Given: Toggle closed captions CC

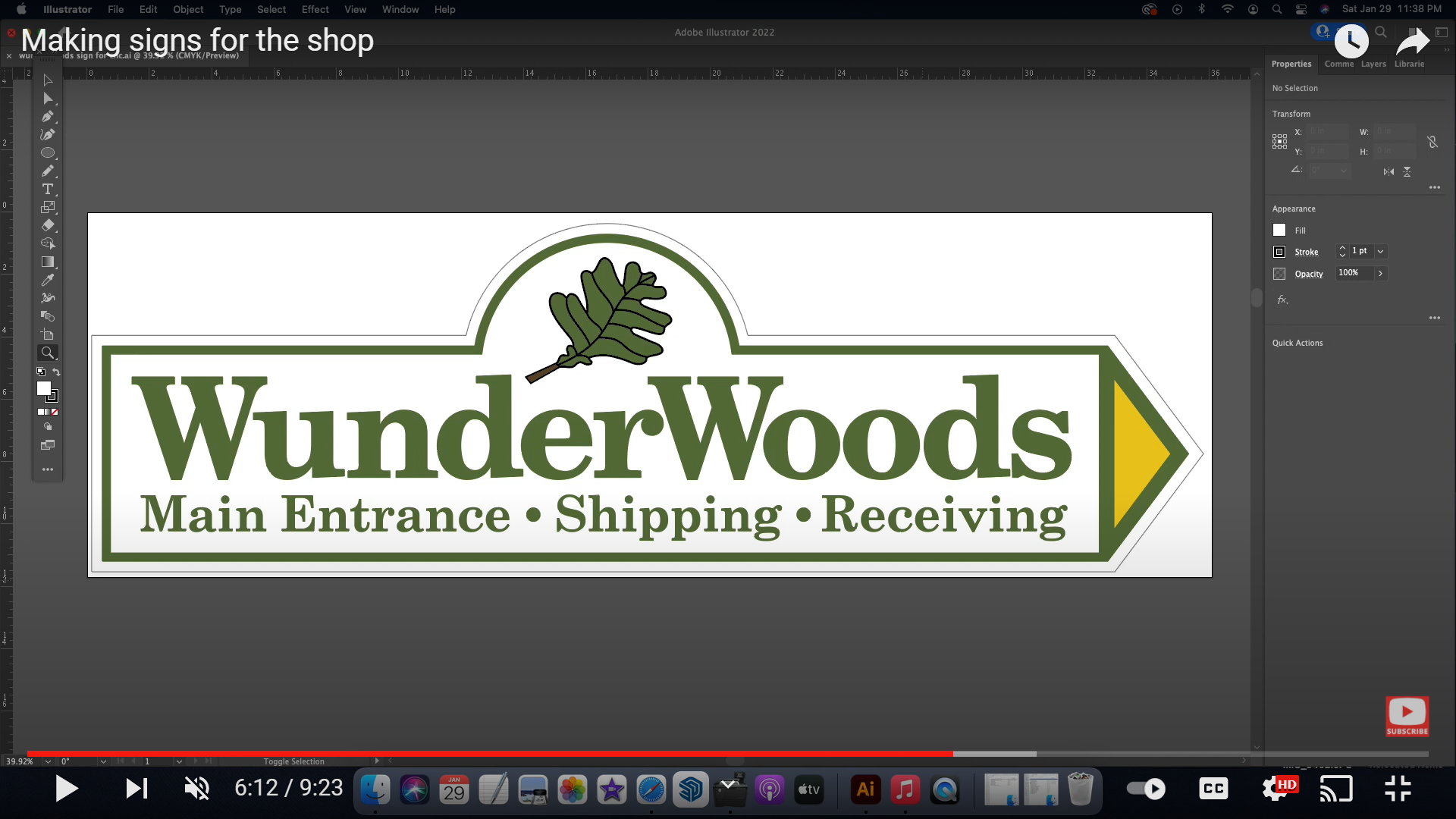Looking at the screenshot, I should [x=1214, y=789].
